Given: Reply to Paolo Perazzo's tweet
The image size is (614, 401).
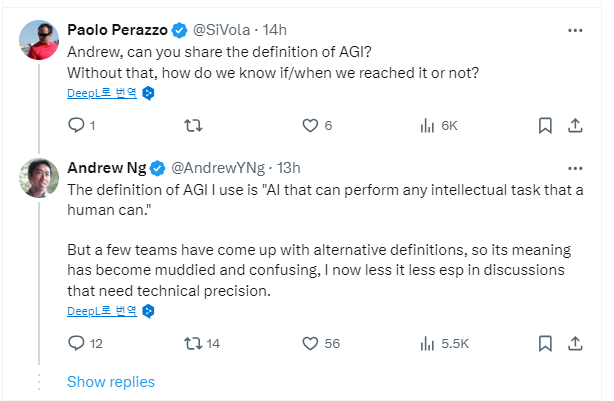Looking at the screenshot, I should [75, 126].
